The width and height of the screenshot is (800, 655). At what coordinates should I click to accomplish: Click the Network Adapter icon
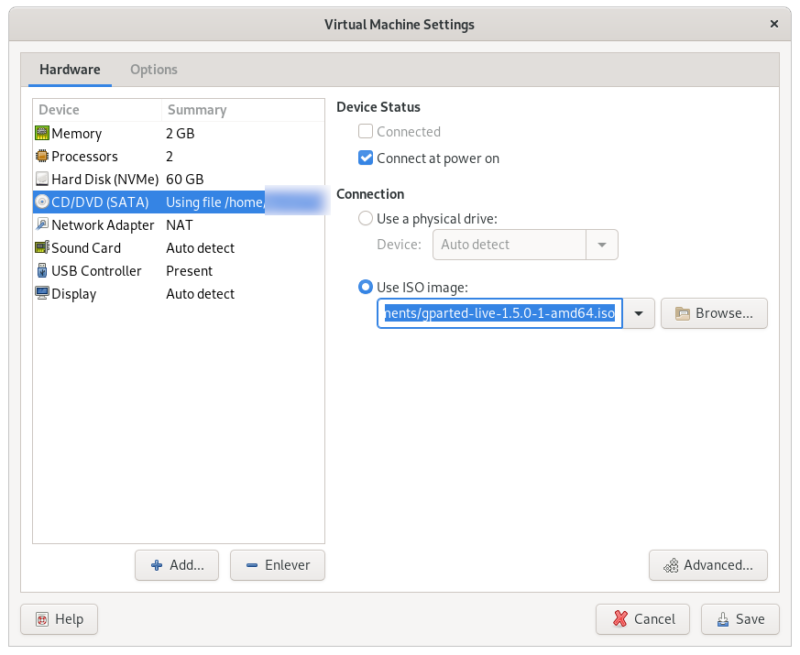click(42, 224)
